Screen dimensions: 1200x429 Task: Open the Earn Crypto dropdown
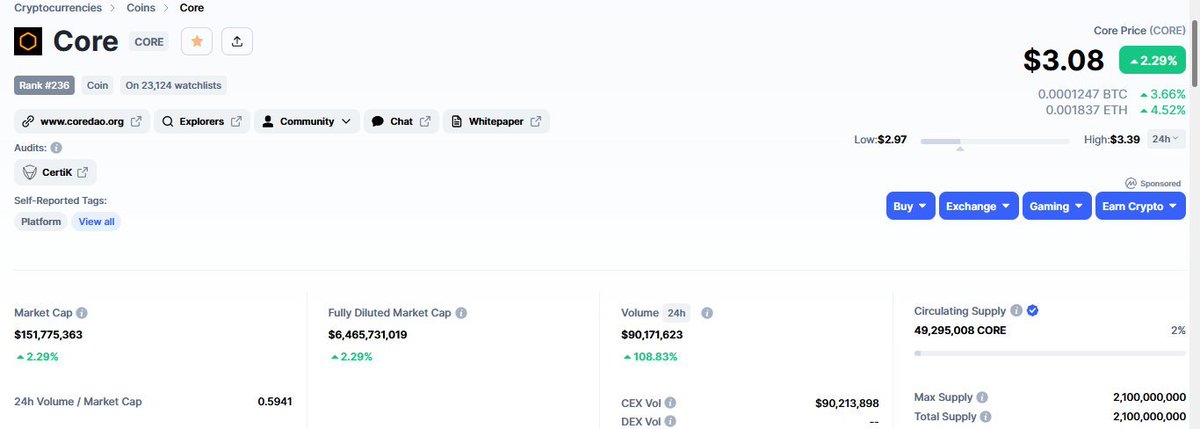(1140, 206)
